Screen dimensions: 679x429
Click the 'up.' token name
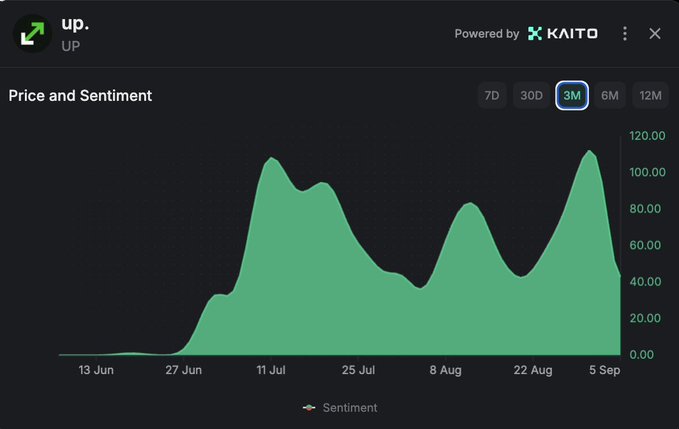coord(75,24)
